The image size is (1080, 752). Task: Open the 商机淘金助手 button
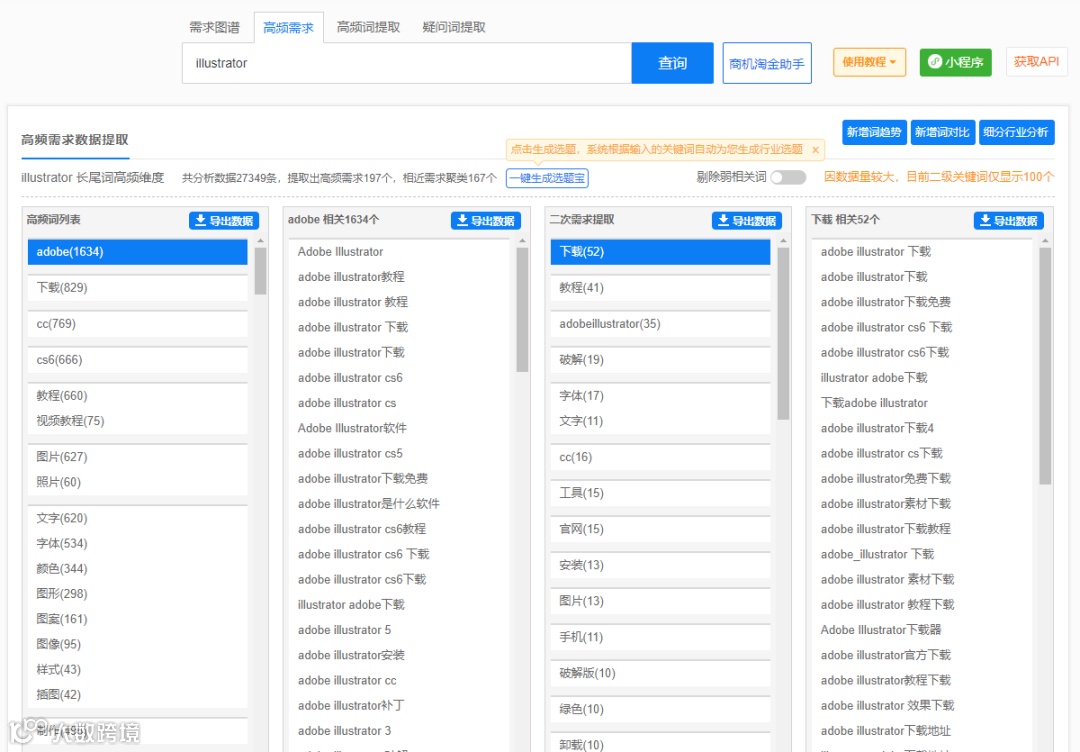point(767,63)
